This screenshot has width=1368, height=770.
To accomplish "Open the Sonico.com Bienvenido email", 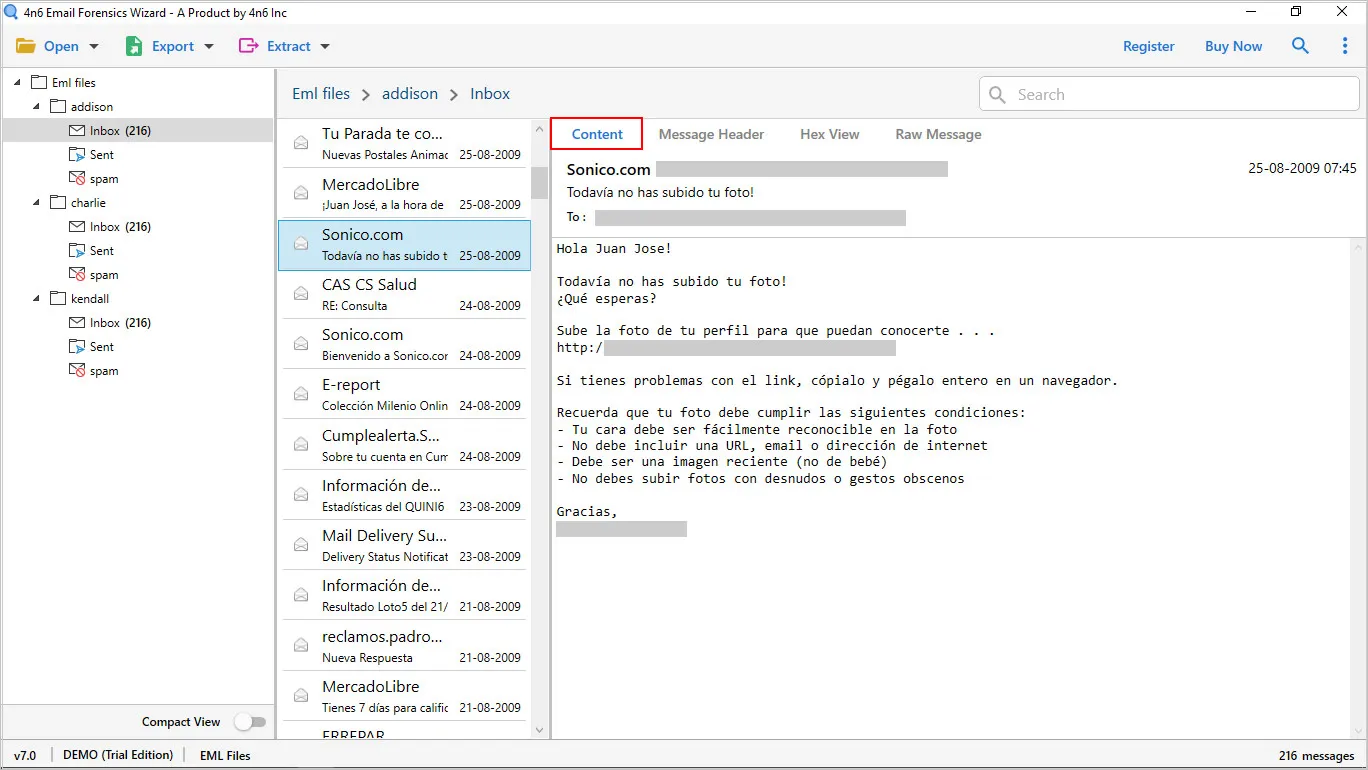I will click(404, 345).
